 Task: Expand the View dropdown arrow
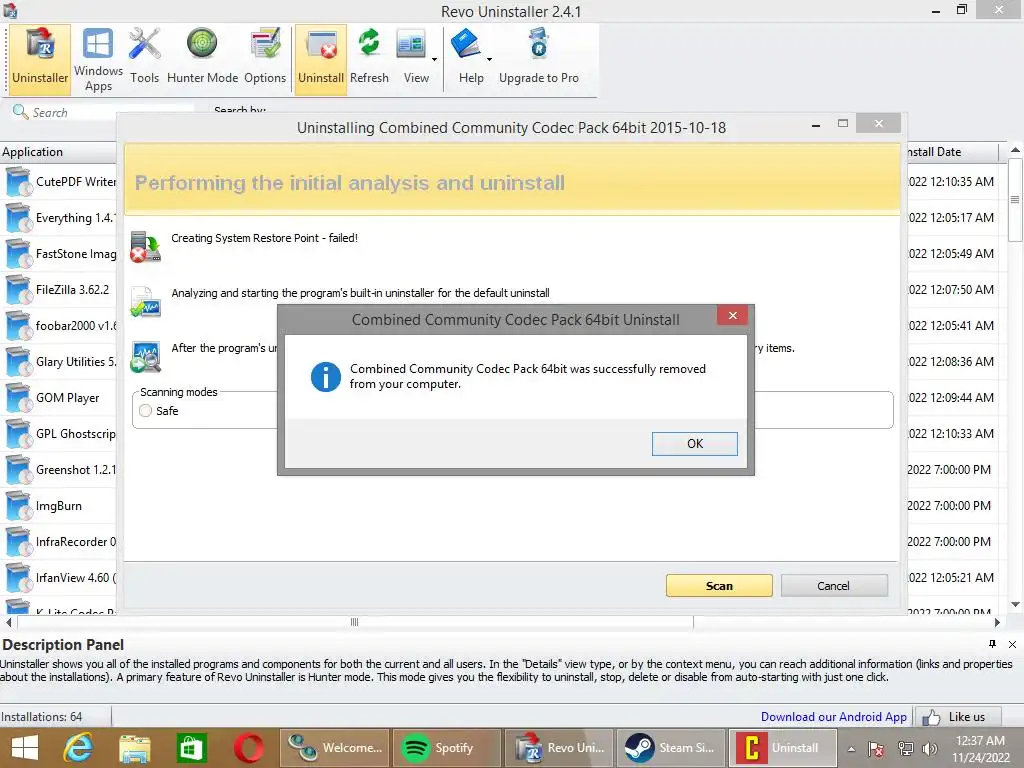click(434, 59)
